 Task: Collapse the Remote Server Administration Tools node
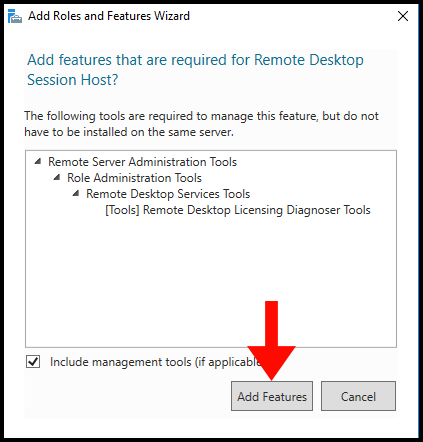(x=38, y=162)
